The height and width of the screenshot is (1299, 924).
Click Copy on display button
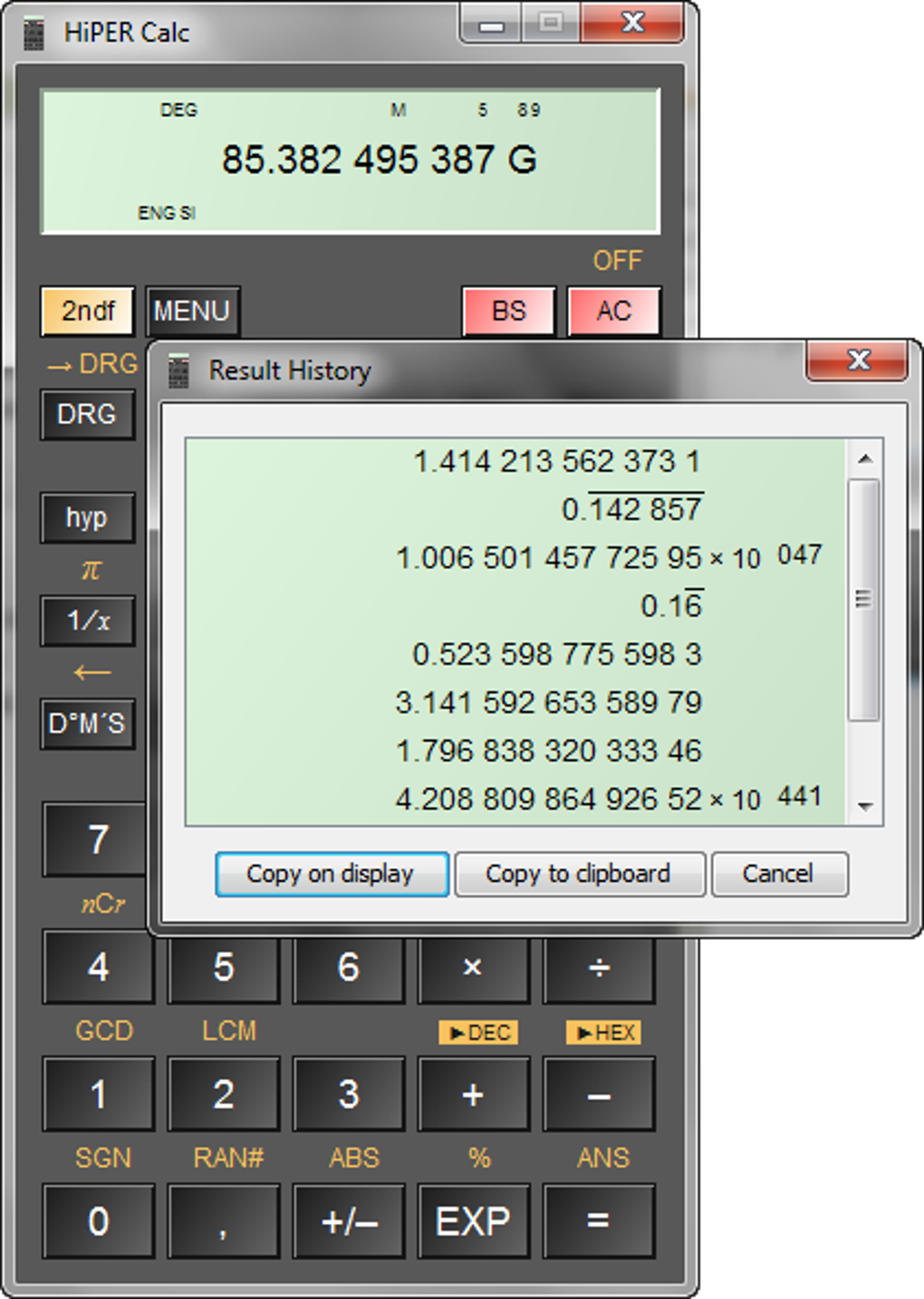332,874
